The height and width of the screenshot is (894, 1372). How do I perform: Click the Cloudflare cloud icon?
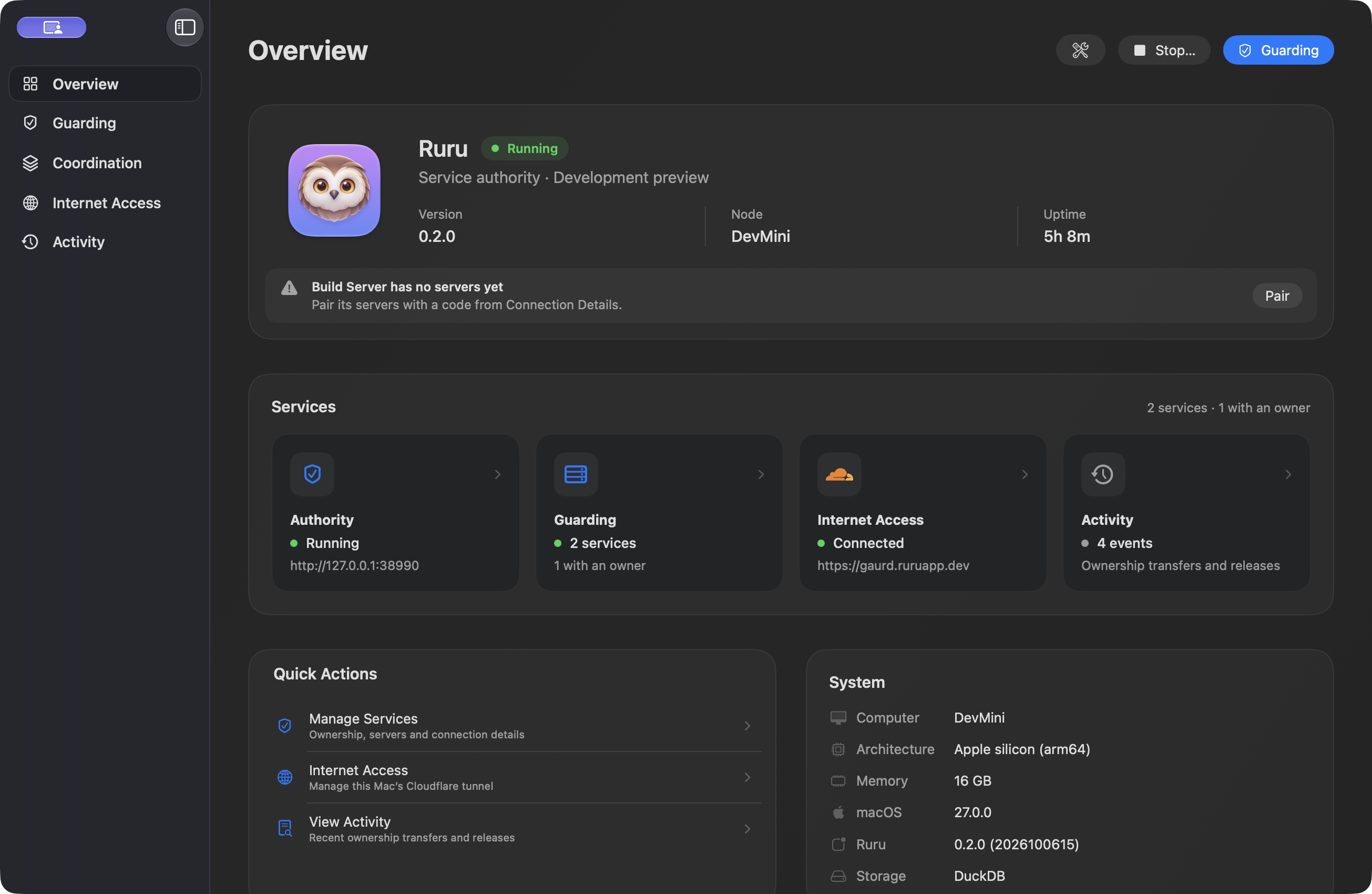coord(839,474)
